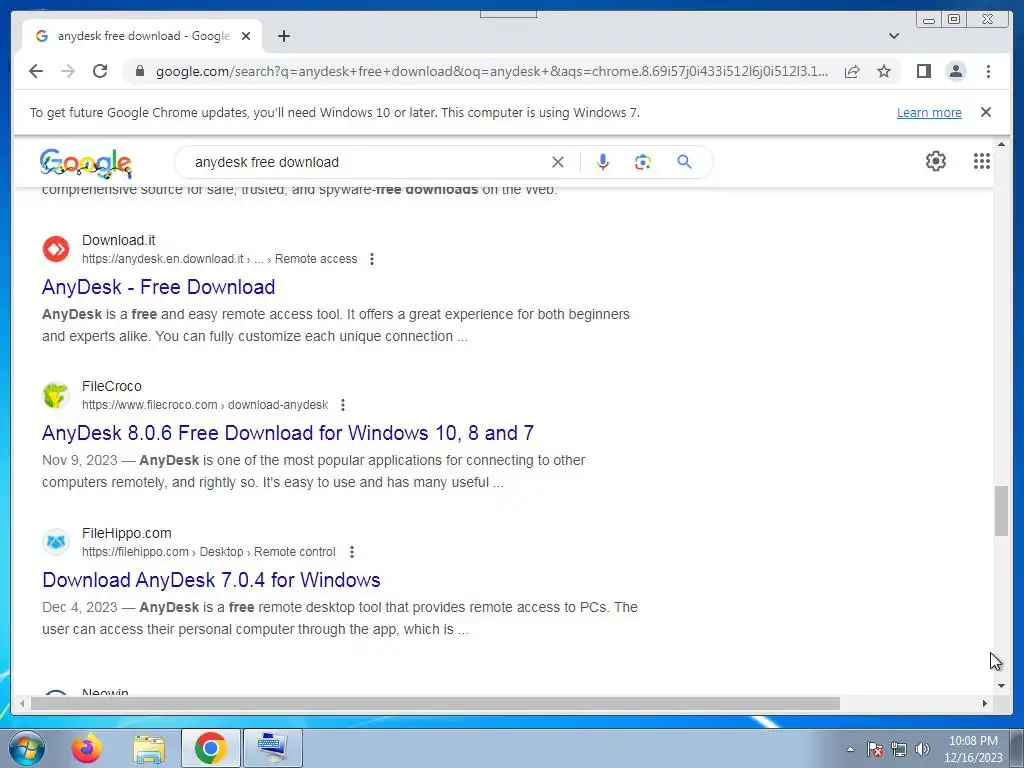Click the scroll up arrow

click(1001, 144)
